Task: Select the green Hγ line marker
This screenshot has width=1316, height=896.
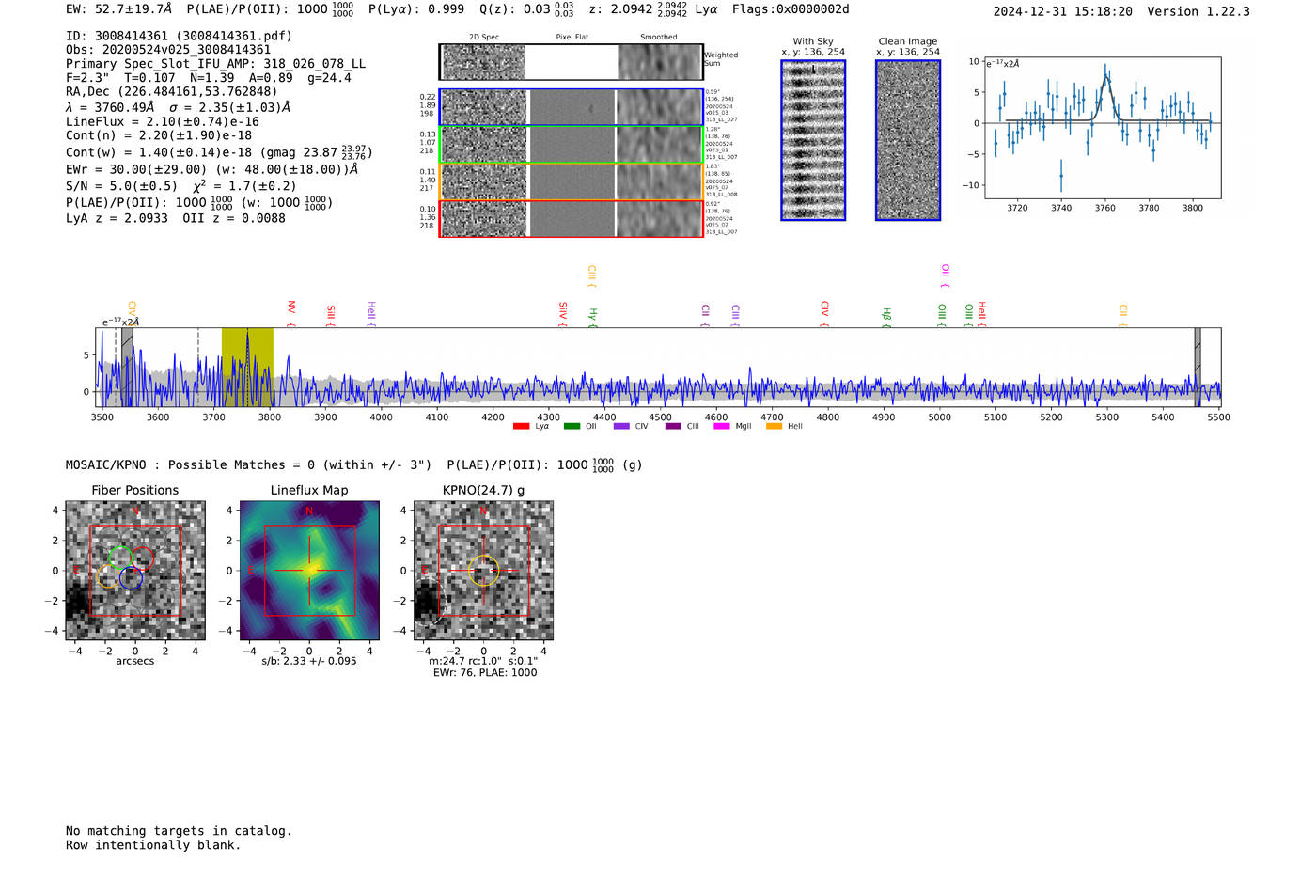Action: tap(593, 317)
